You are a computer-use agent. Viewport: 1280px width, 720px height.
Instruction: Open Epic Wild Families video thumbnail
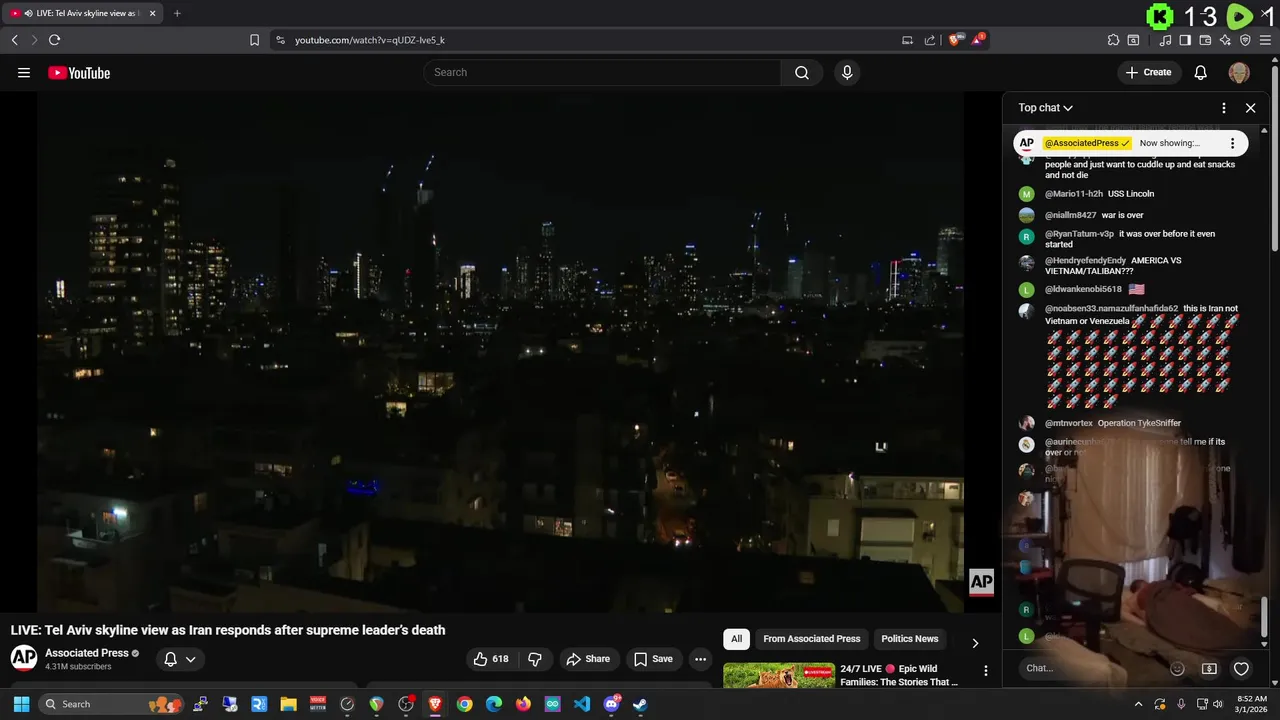[x=779, y=676]
